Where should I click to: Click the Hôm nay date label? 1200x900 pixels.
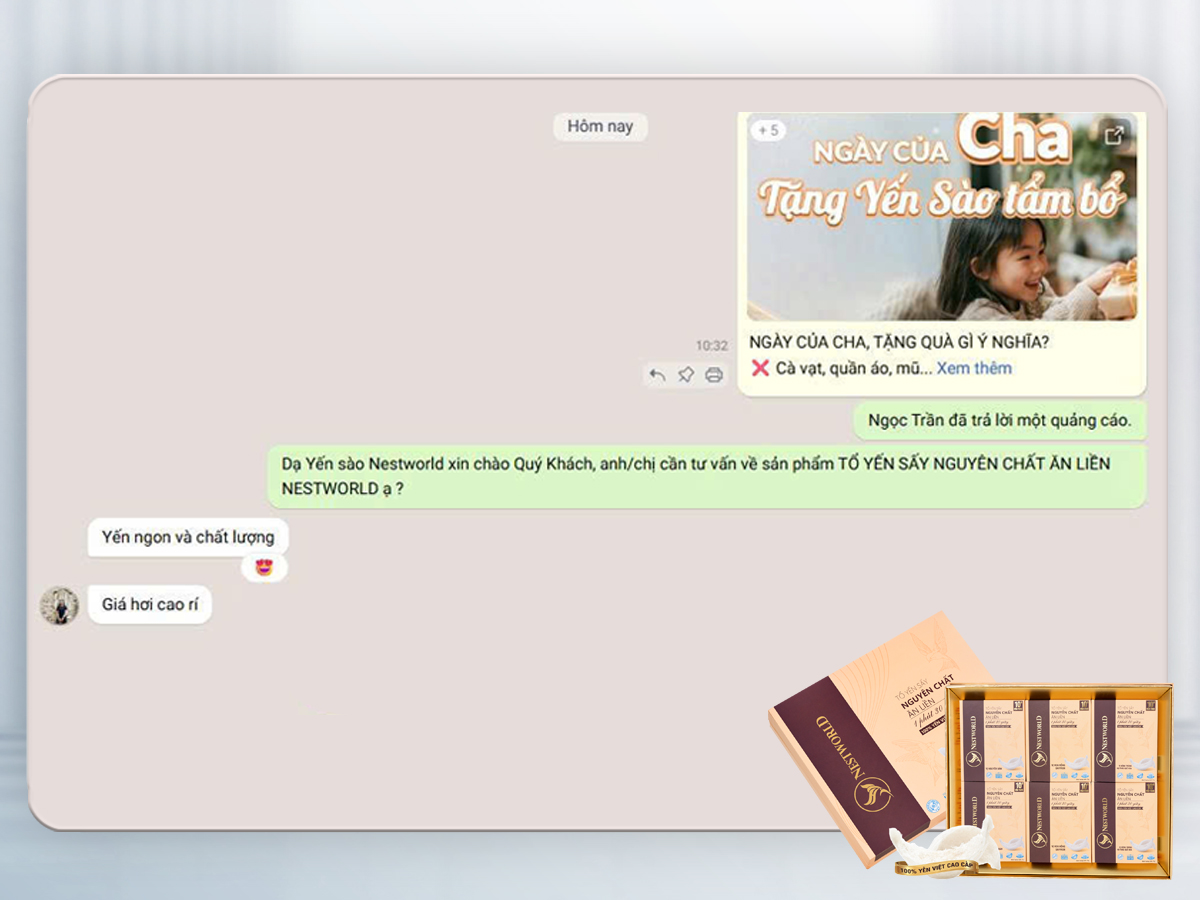point(600,127)
